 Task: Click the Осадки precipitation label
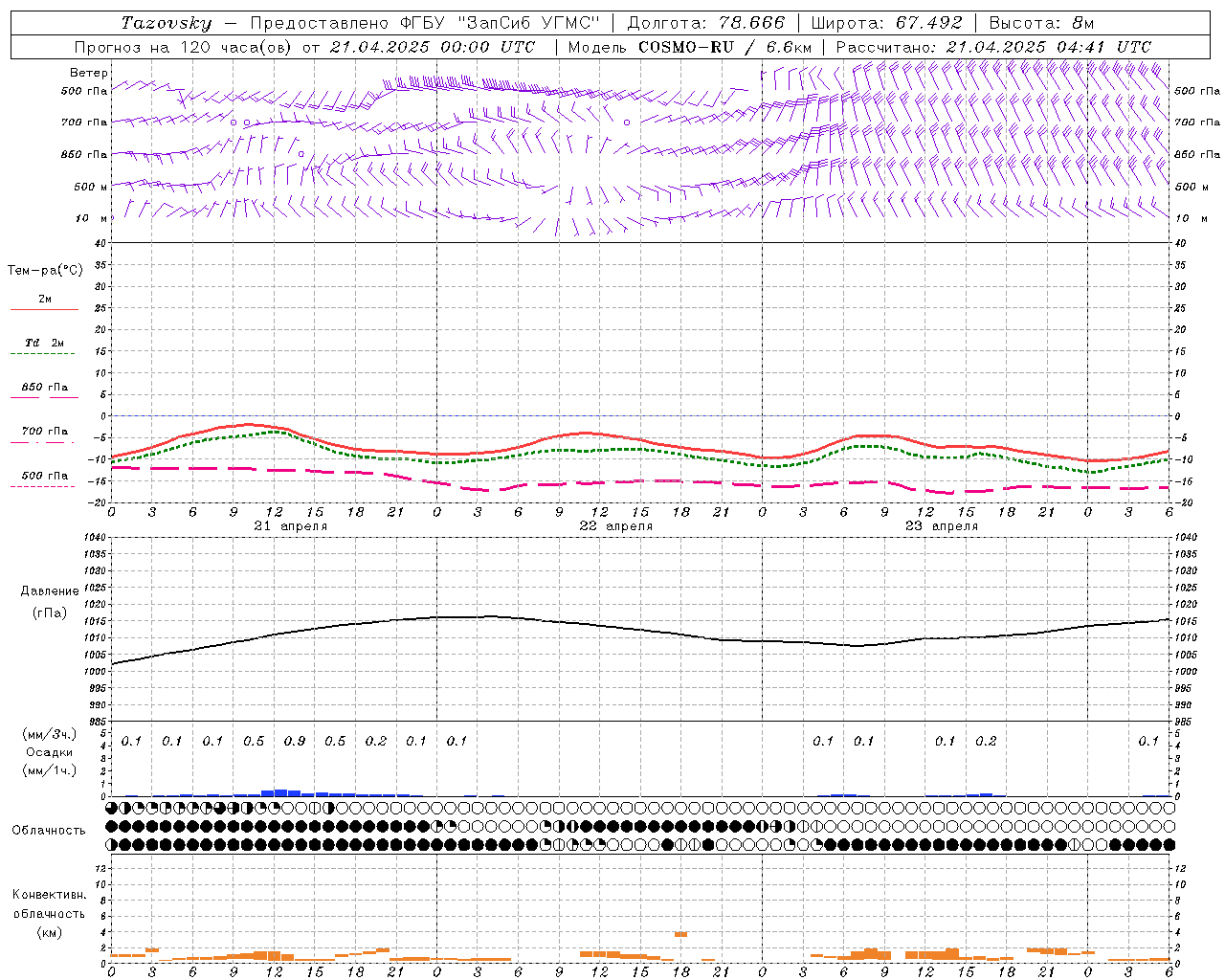point(50,752)
